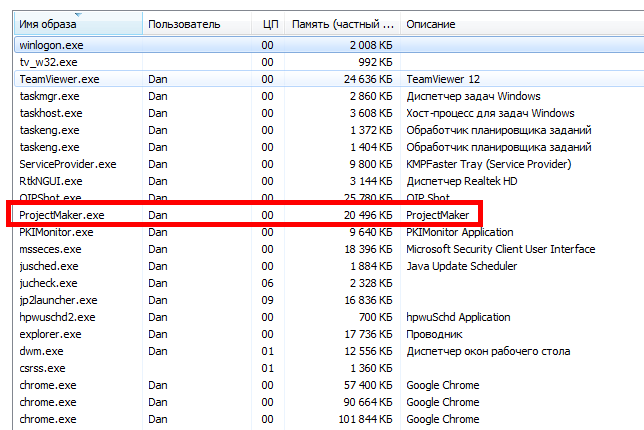Click the hpwuSchd Application description

click(458, 317)
